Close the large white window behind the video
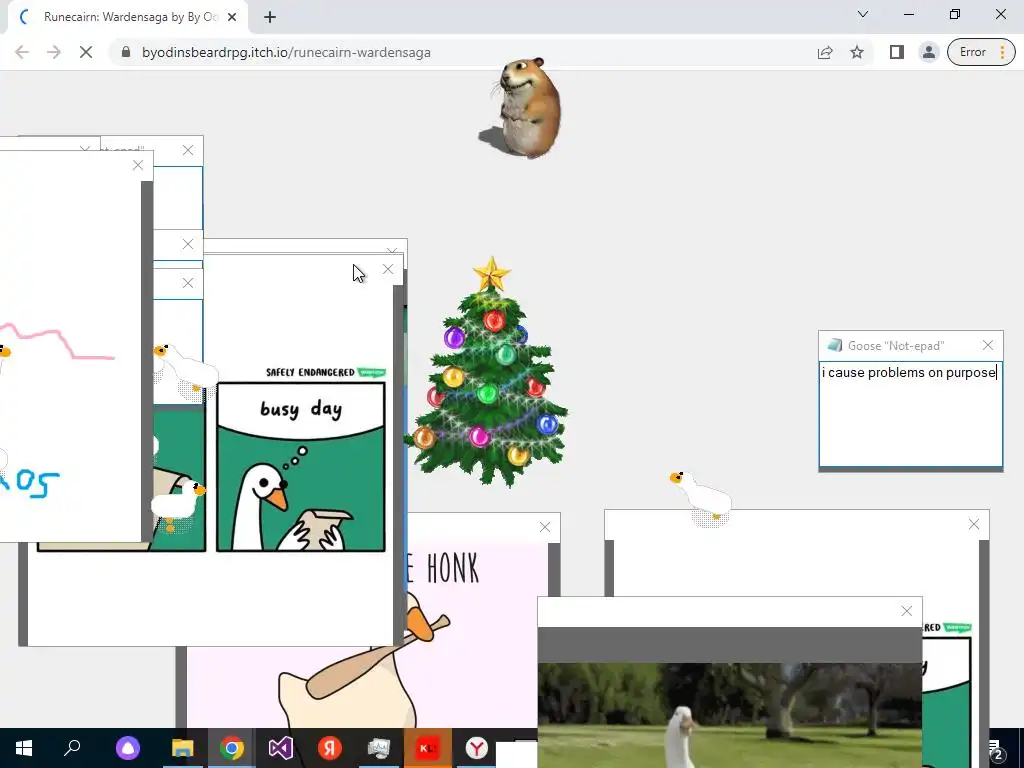This screenshot has height=768, width=1024. coord(974,524)
